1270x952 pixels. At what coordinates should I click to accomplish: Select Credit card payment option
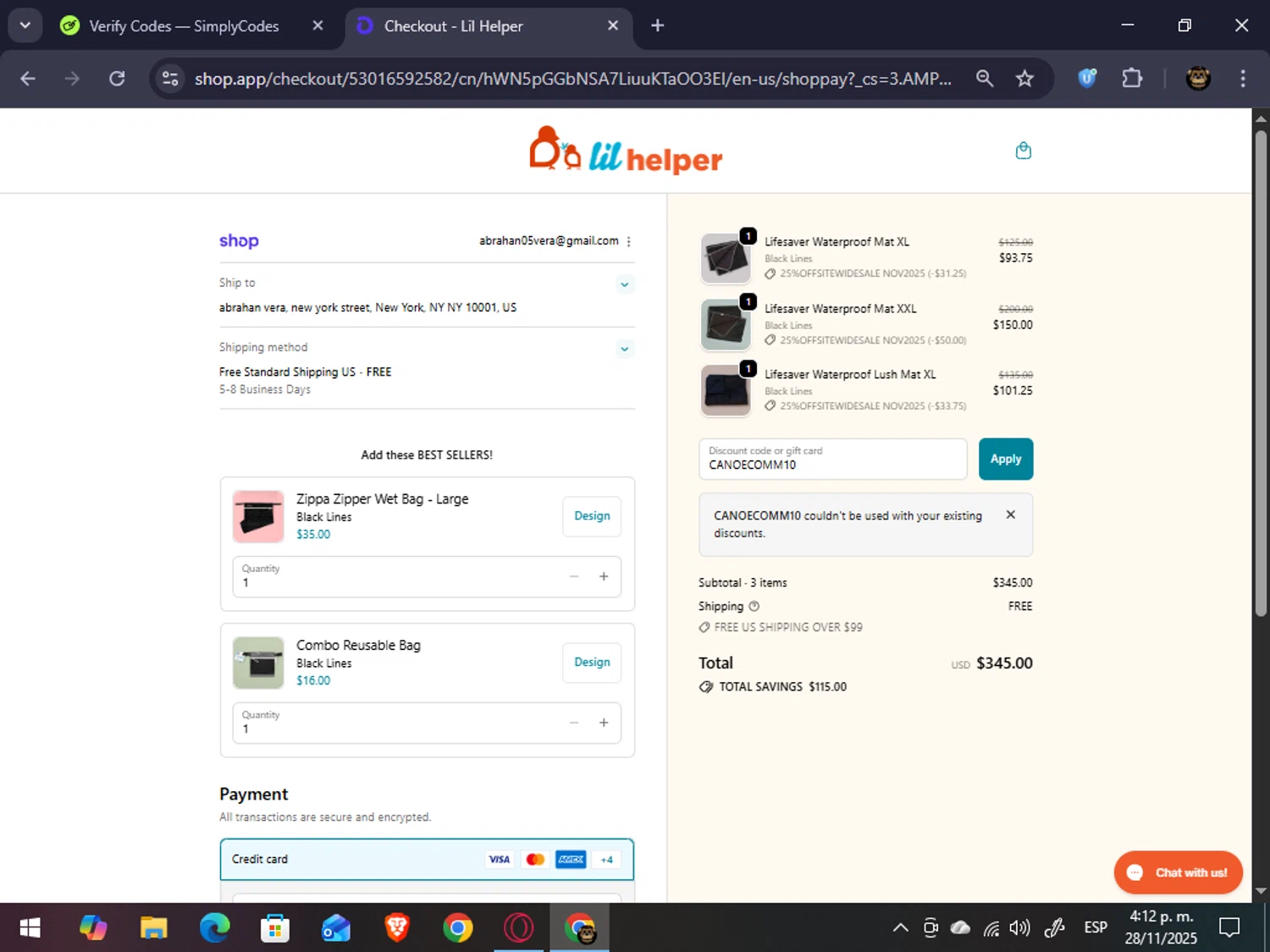pyautogui.click(x=427, y=859)
